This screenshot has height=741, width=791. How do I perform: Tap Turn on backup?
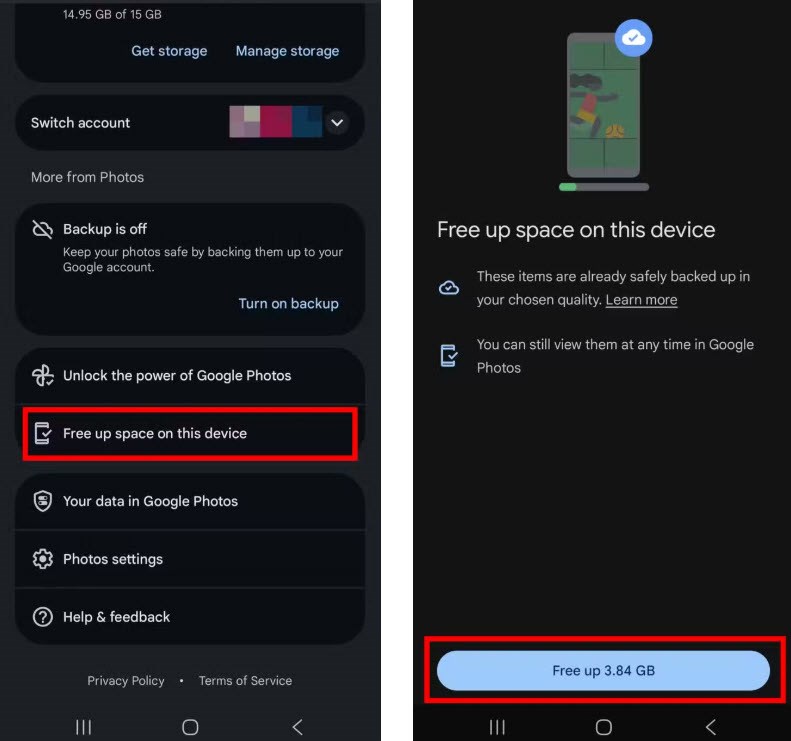point(289,303)
